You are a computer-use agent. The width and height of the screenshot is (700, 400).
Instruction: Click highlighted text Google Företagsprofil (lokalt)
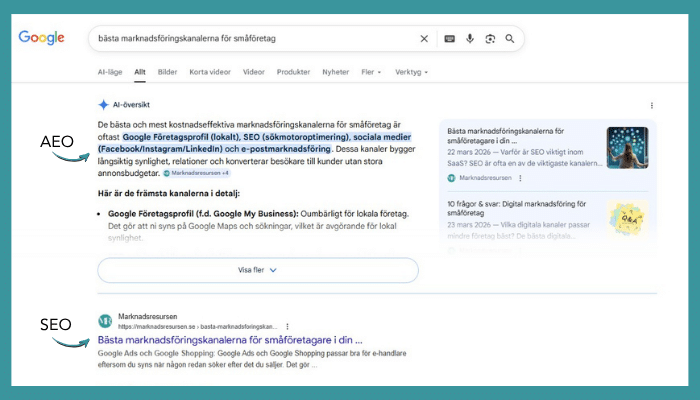(182, 137)
